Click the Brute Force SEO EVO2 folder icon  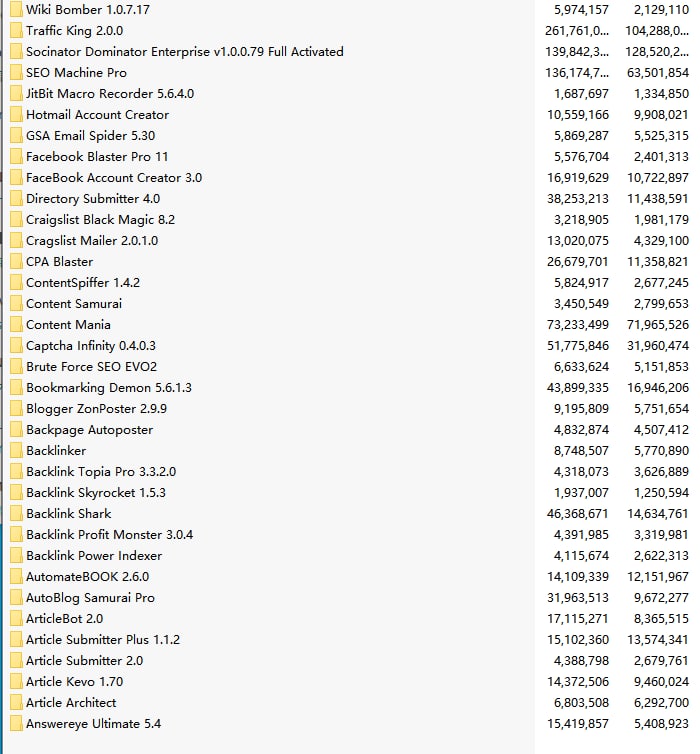16,366
